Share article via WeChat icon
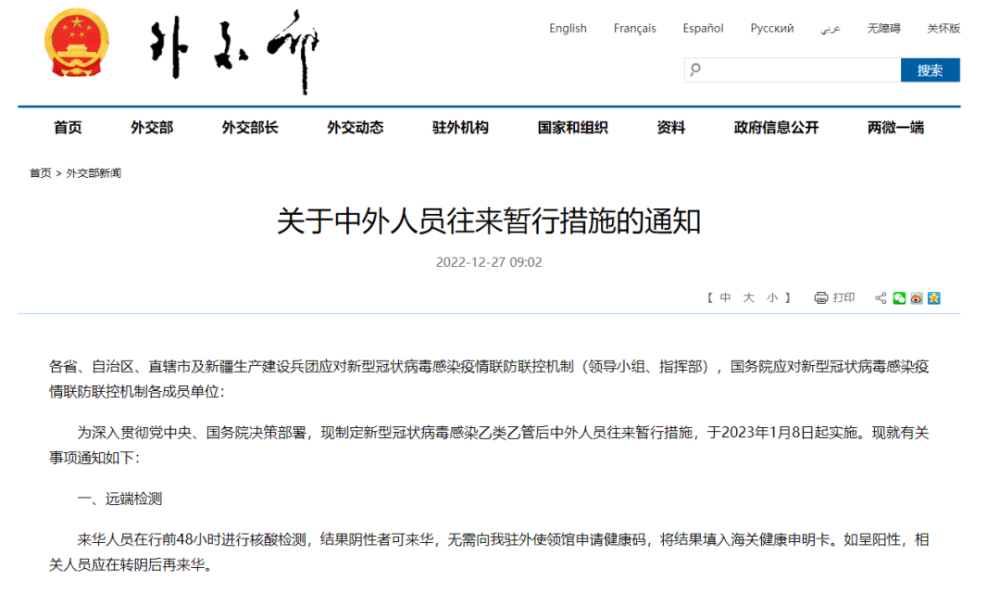The width and height of the screenshot is (1000, 594). 899,298
